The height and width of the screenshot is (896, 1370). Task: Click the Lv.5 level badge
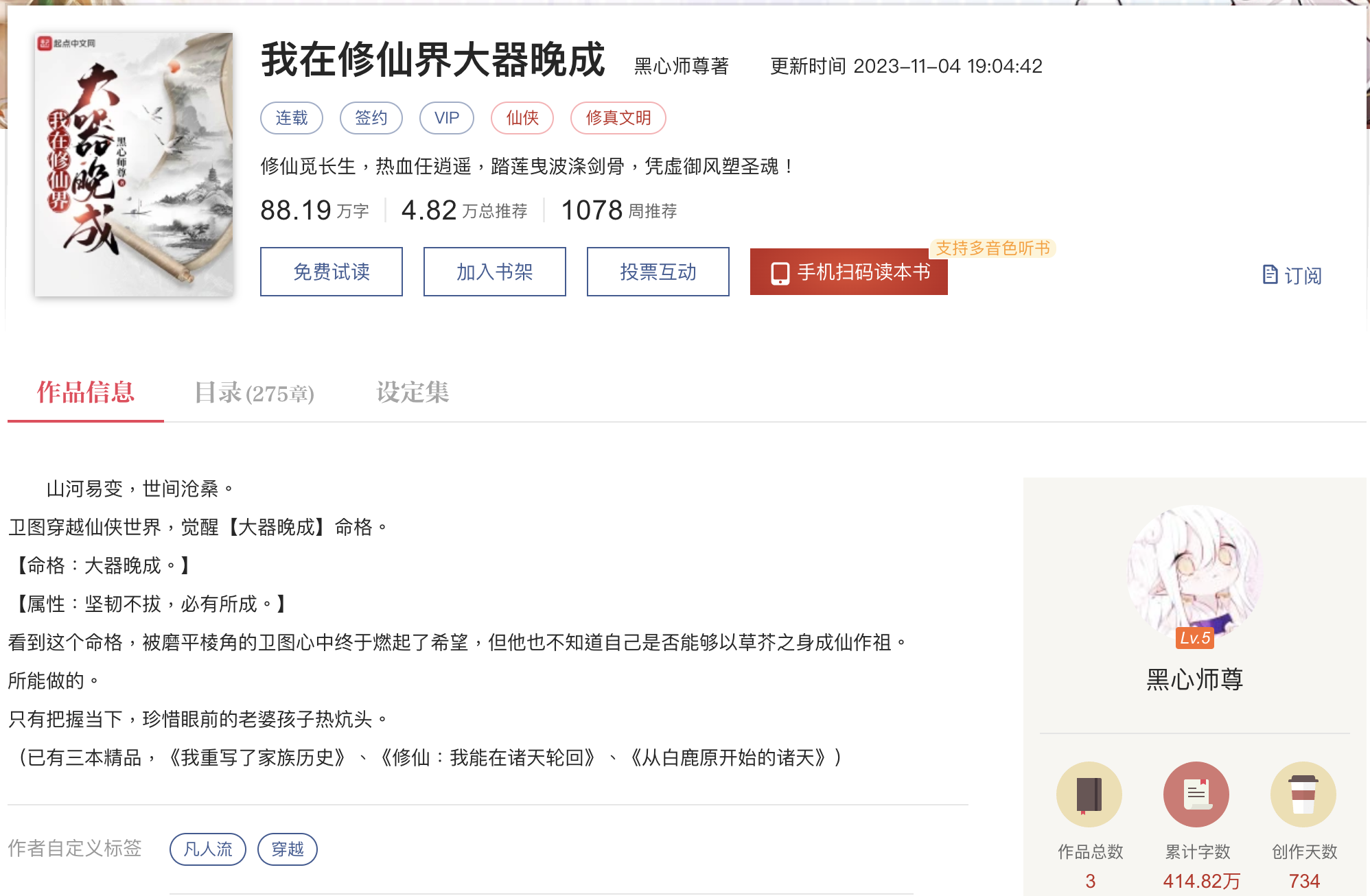pyautogui.click(x=1195, y=638)
